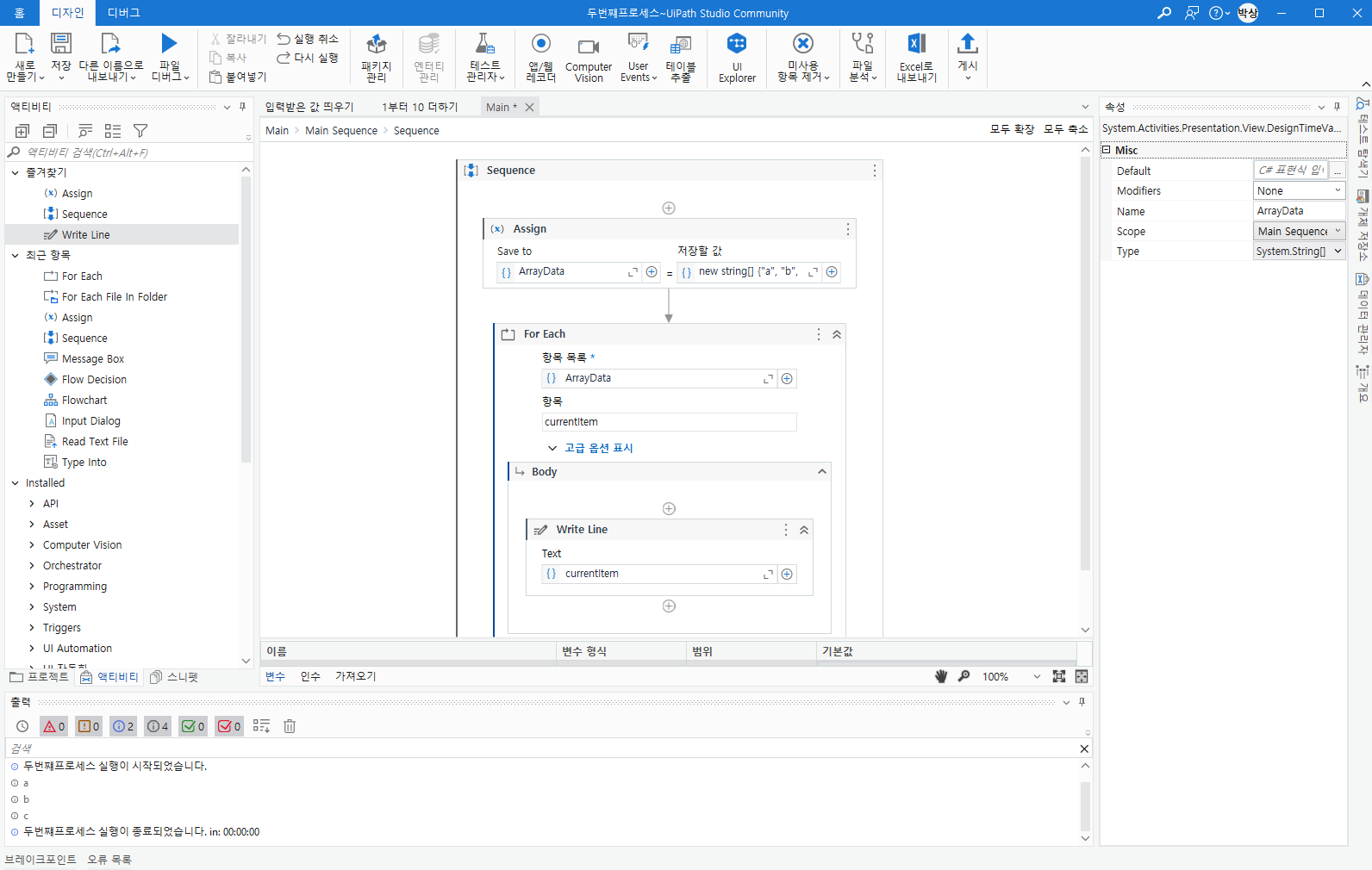The image size is (1372, 870).
Task: Open 스니펫 (Snippets) panel
Action: coord(174,677)
